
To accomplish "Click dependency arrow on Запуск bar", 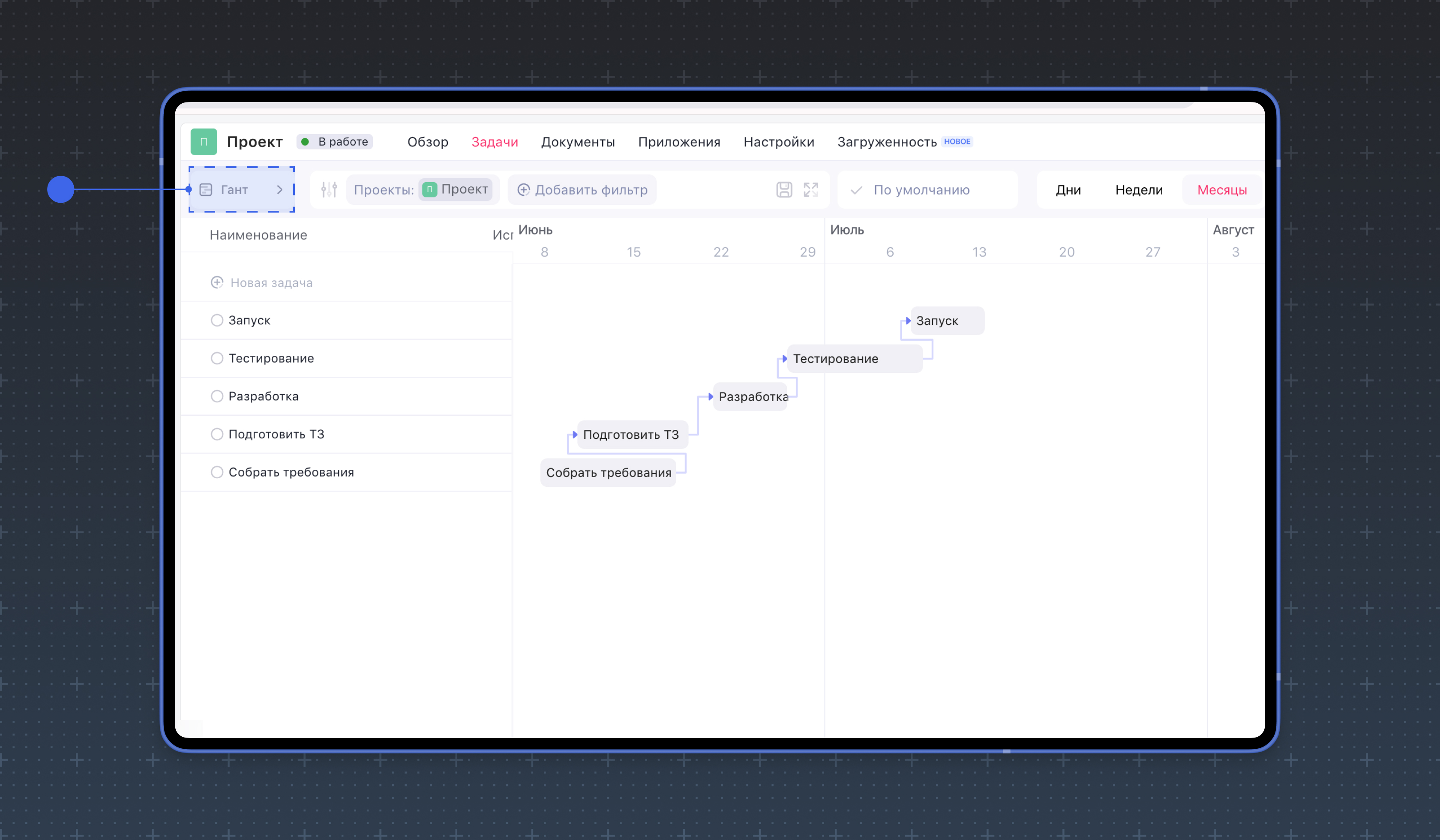I will (908, 321).
